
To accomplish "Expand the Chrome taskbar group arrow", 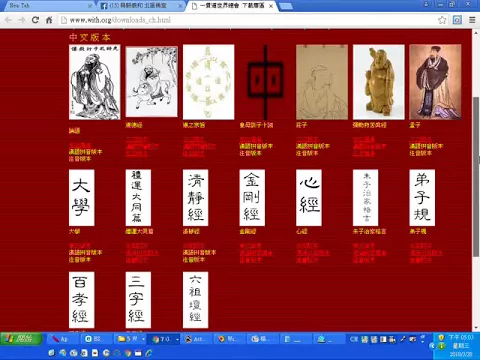I will (x=177, y=339).
